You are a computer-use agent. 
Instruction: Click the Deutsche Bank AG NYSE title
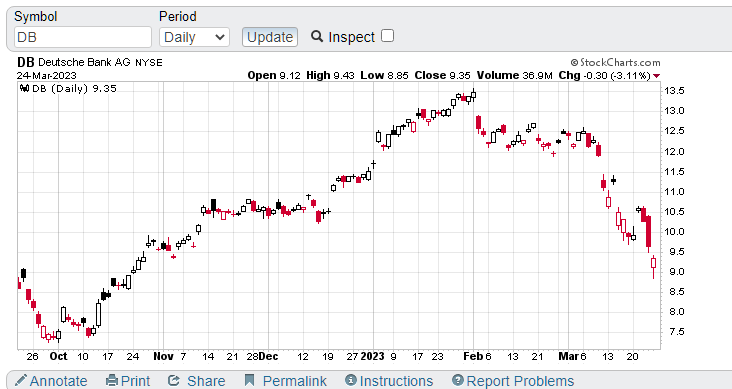[x=100, y=62]
